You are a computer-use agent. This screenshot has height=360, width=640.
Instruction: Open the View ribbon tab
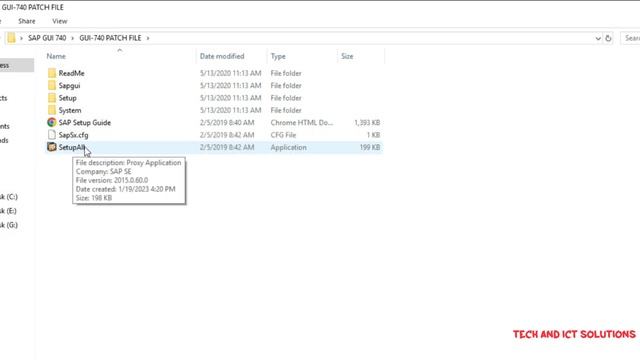60,21
